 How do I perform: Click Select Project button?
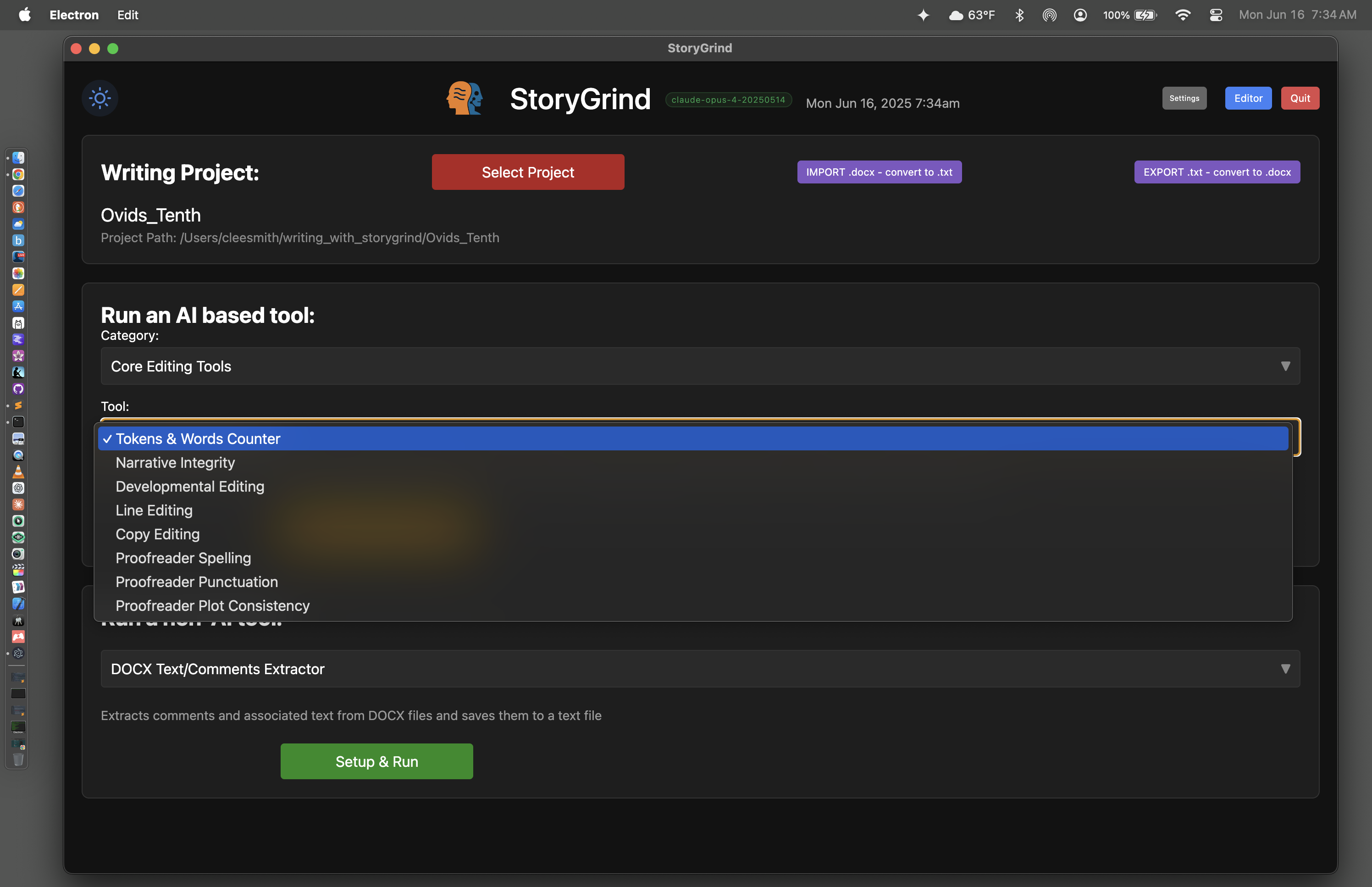527,172
